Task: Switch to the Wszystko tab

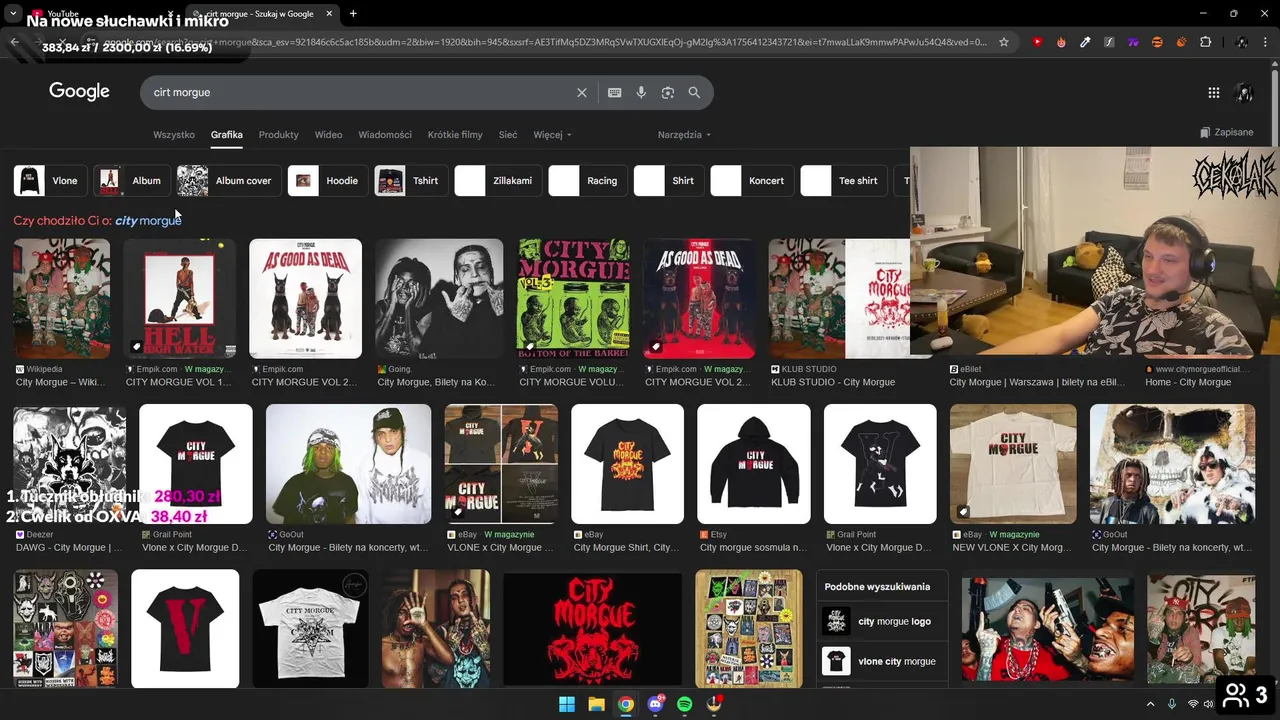Action: [174, 134]
